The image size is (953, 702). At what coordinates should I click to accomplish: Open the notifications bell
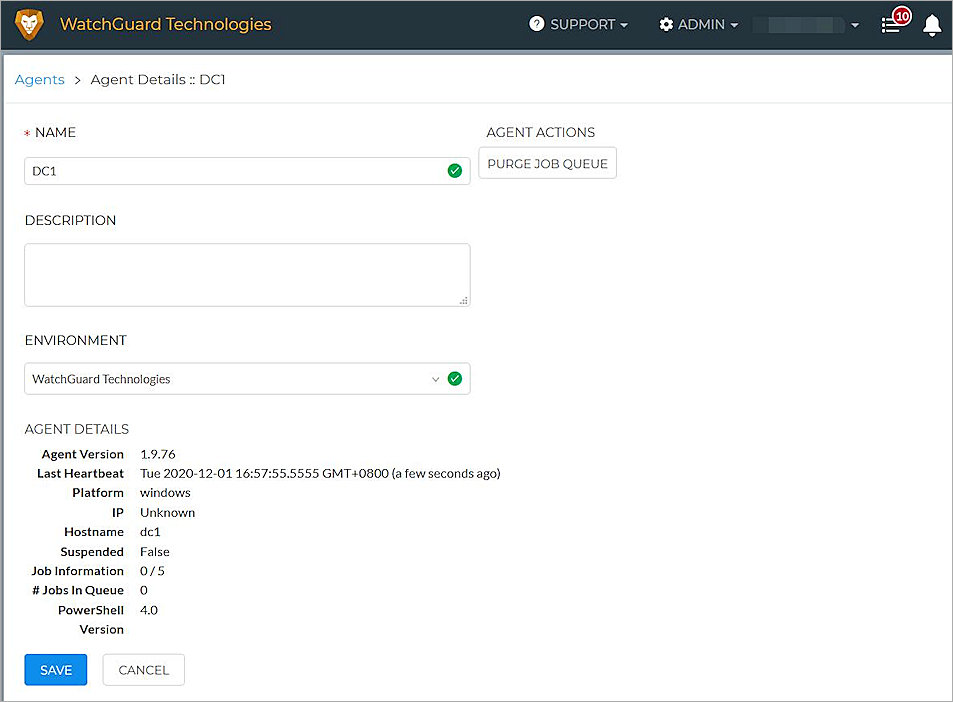tap(932, 25)
